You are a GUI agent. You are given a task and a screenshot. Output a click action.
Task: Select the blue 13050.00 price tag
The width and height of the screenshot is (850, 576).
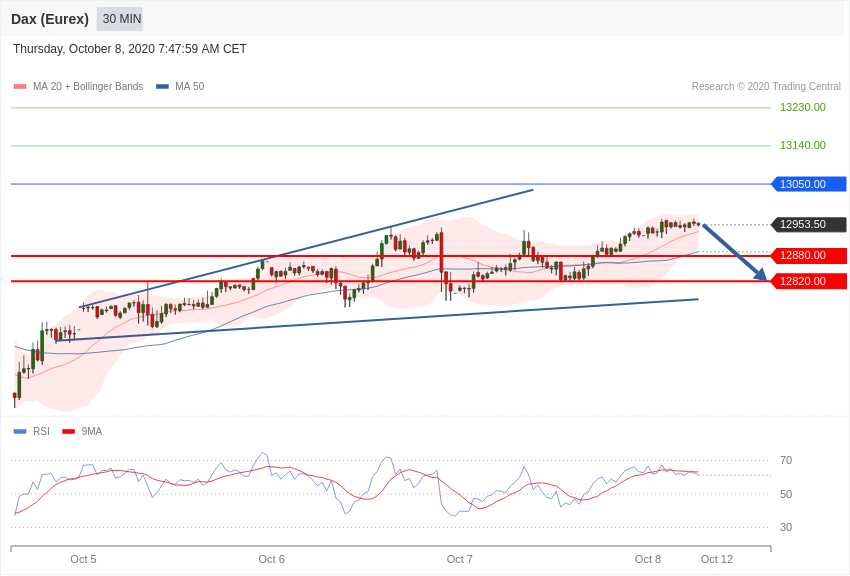click(x=808, y=184)
